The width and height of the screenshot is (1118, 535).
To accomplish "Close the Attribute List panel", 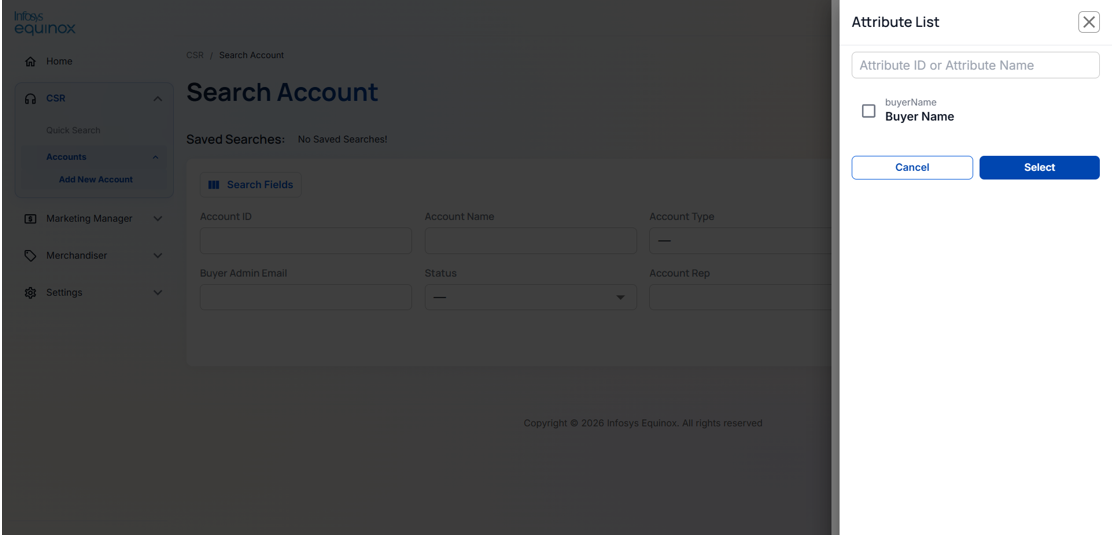I will click(1089, 22).
